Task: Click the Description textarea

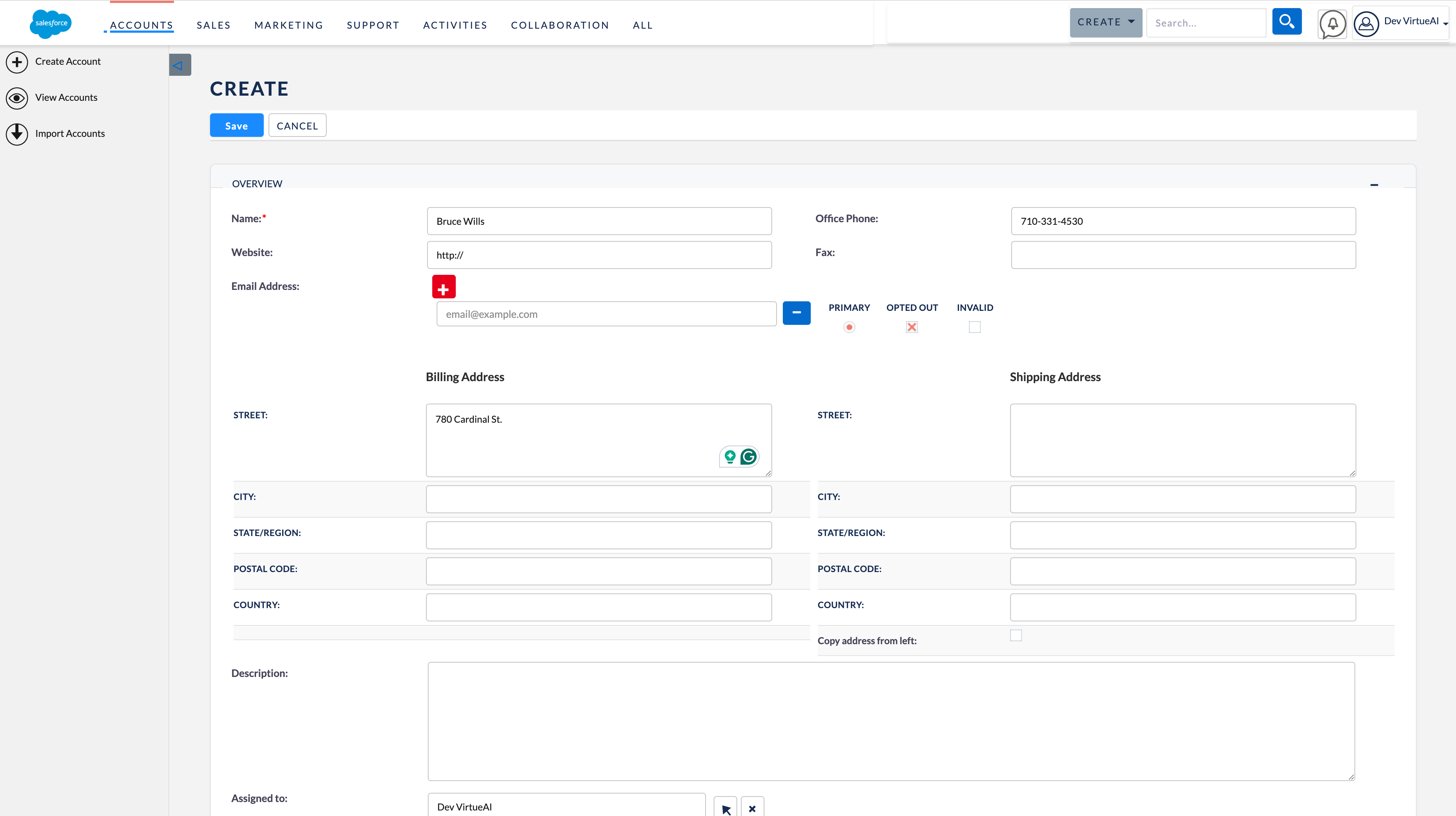Action: tap(891, 721)
